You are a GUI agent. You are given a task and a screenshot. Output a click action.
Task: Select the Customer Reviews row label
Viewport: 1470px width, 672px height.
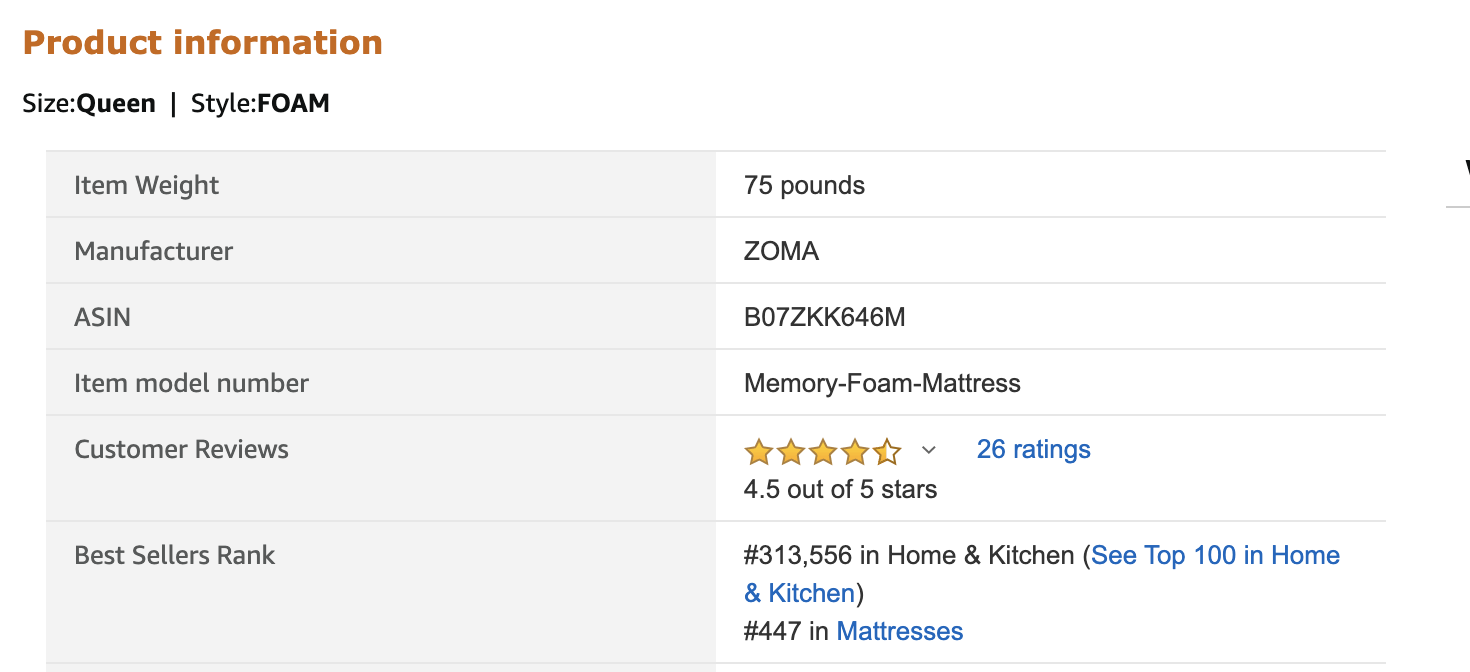(181, 449)
